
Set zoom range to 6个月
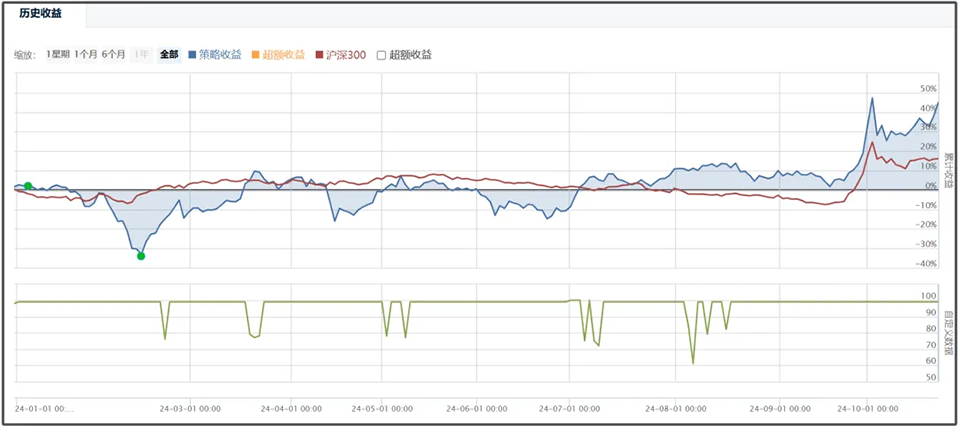tap(113, 55)
